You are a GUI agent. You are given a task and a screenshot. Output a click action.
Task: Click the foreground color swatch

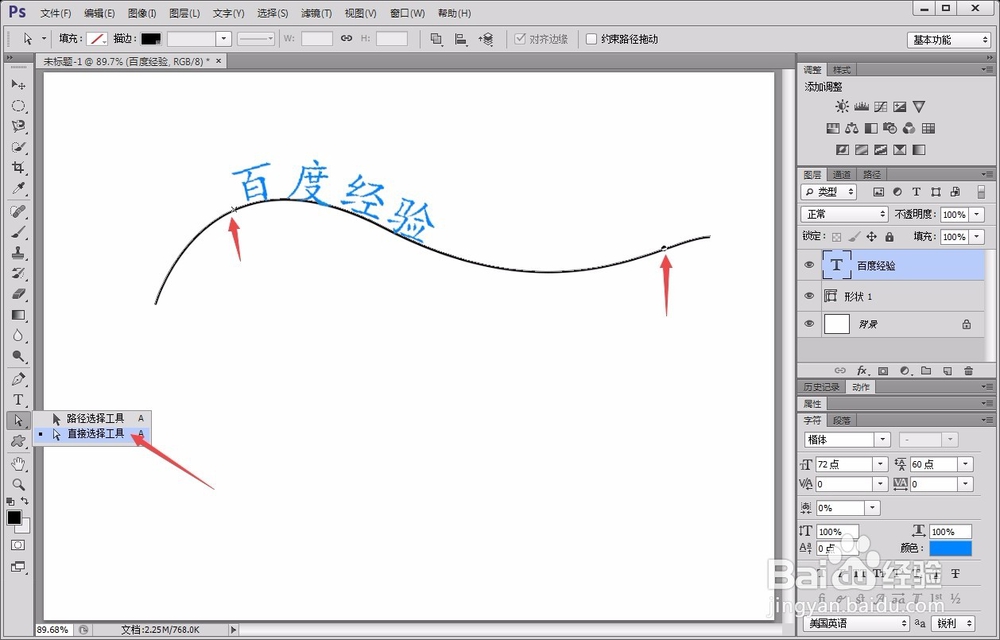click(13, 518)
